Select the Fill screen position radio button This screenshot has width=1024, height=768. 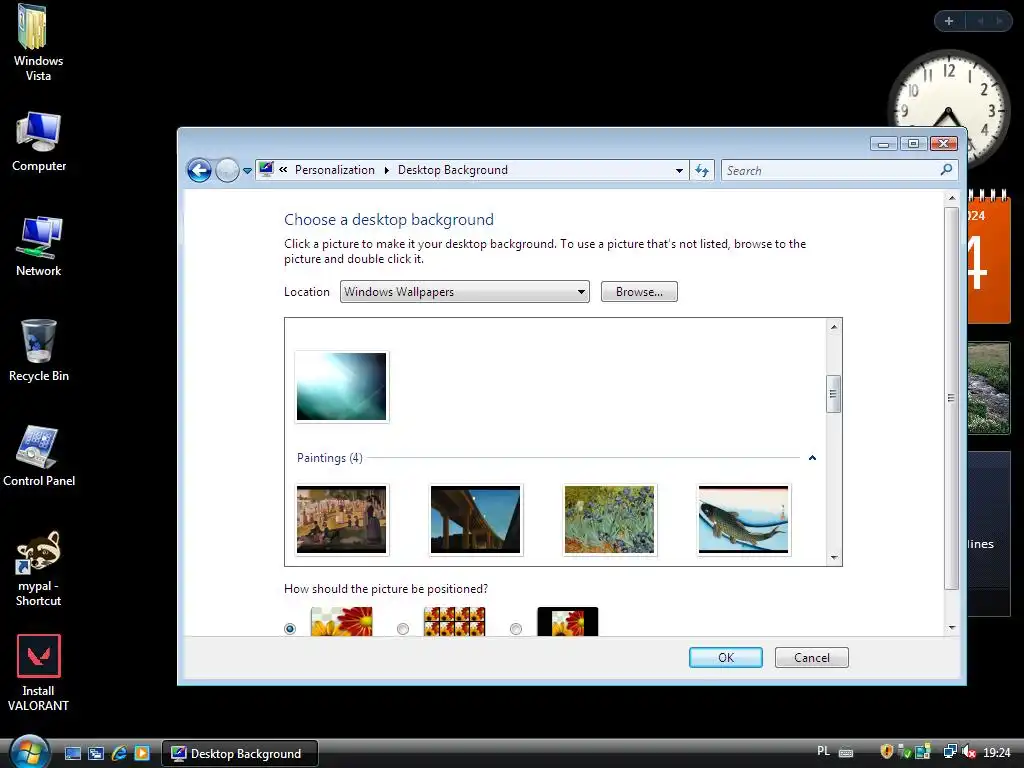[x=290, y=628]
